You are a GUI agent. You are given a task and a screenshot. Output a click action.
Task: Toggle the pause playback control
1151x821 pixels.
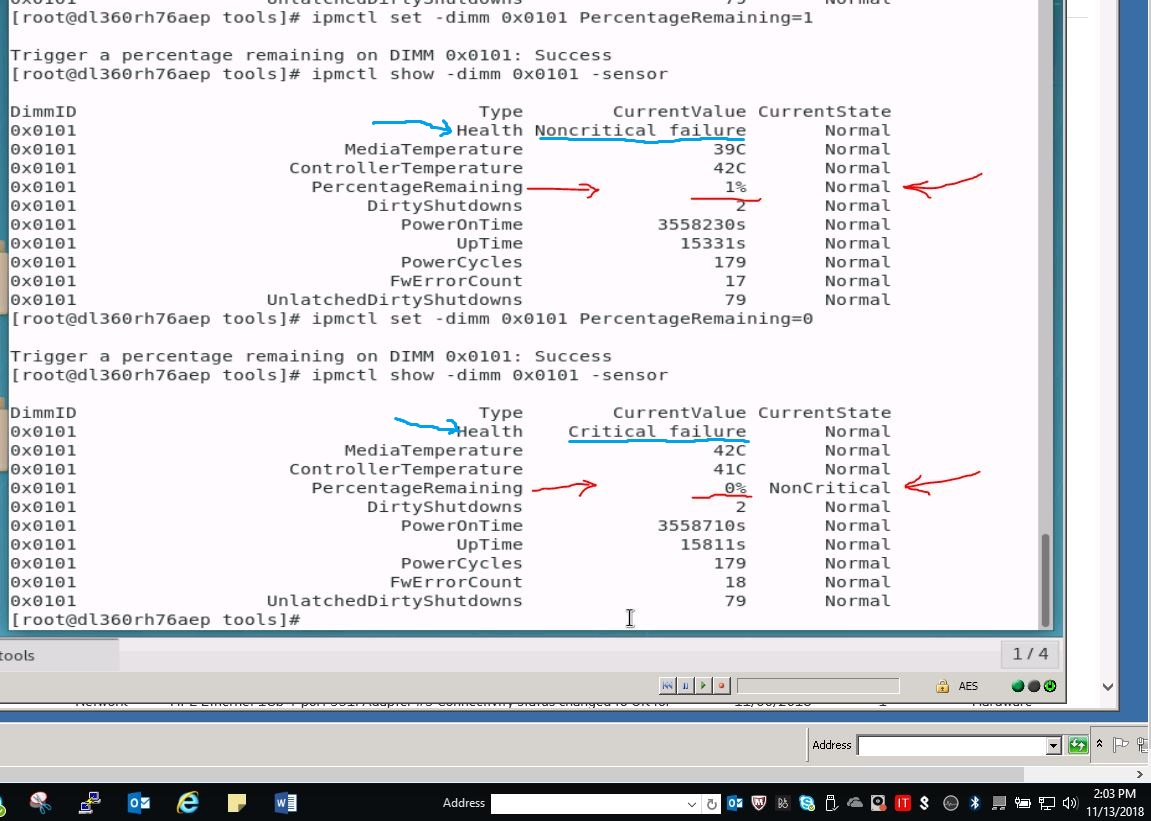(684, 685)
